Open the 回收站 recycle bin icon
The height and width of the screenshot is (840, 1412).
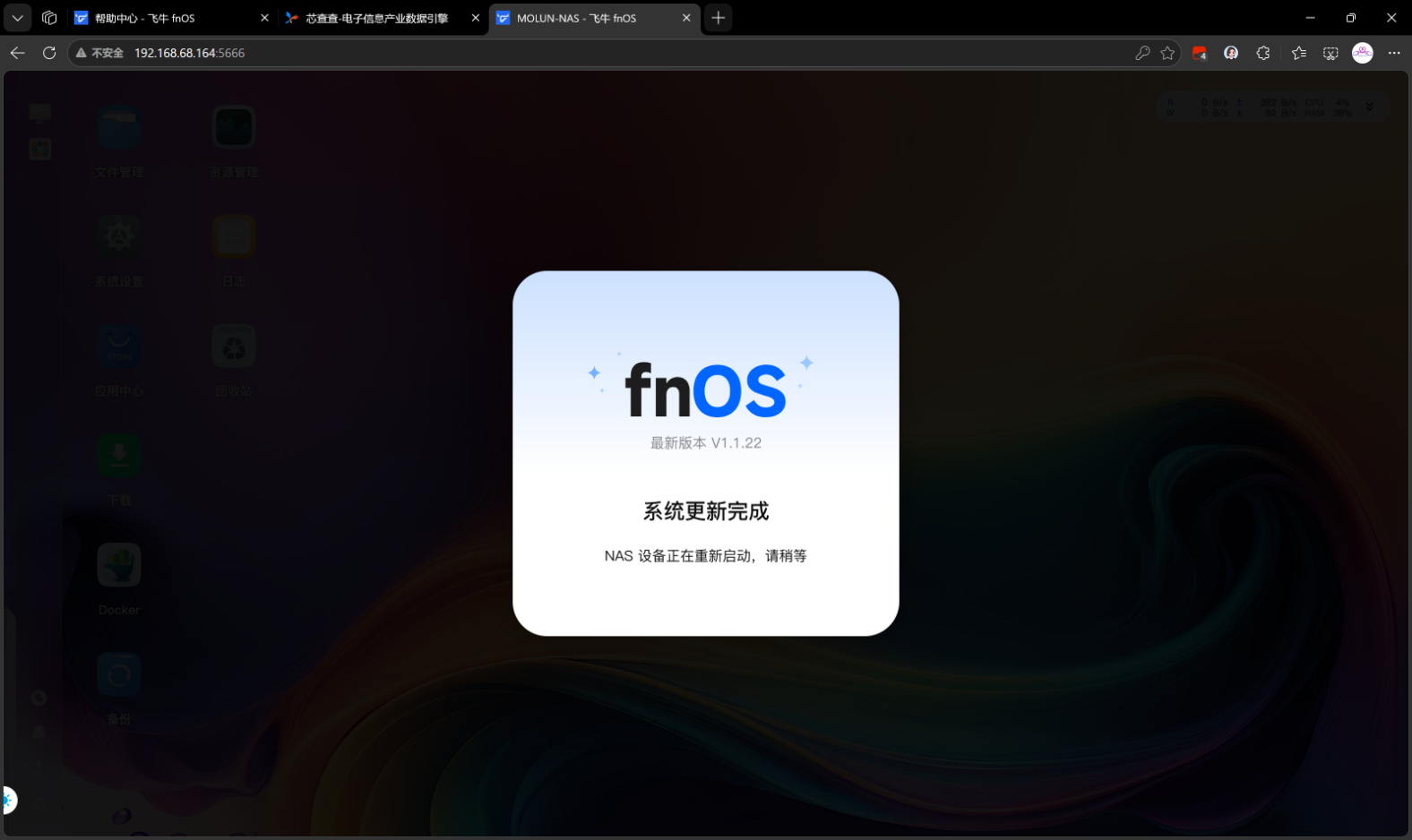pos(234,347)
